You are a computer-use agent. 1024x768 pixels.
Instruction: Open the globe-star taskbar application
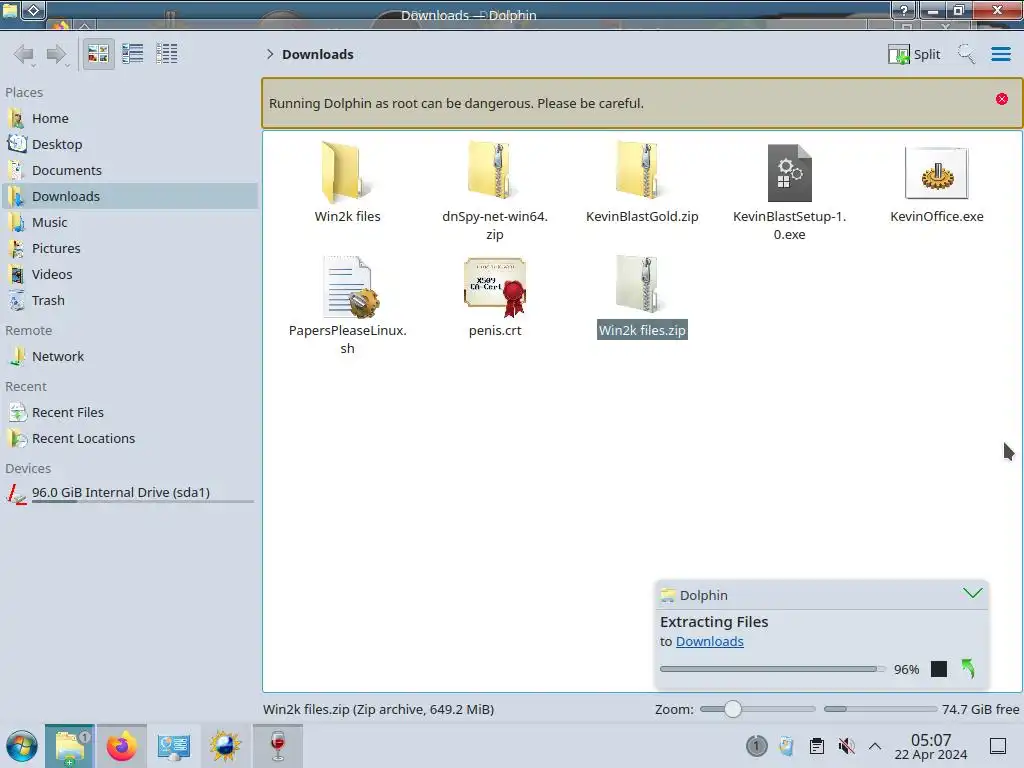tap(225, 746)
